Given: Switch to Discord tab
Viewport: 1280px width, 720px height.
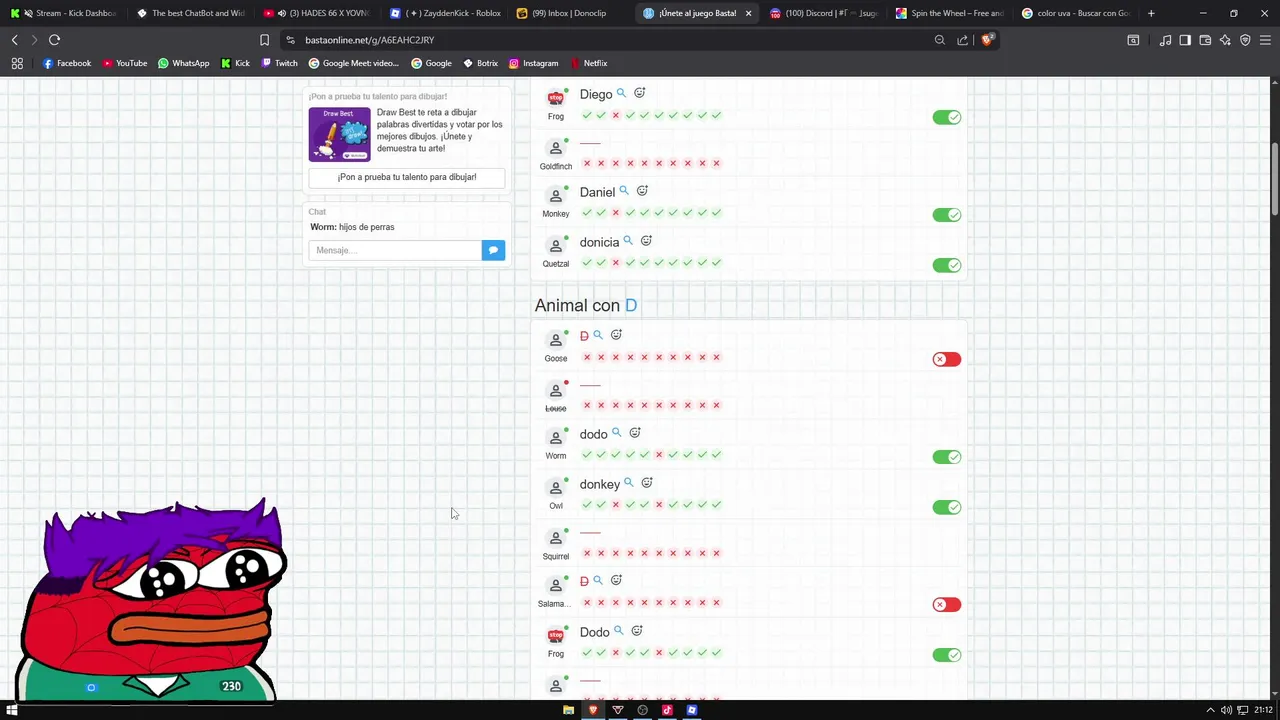Looking at the screenshot, I should [x=824, y=13].
